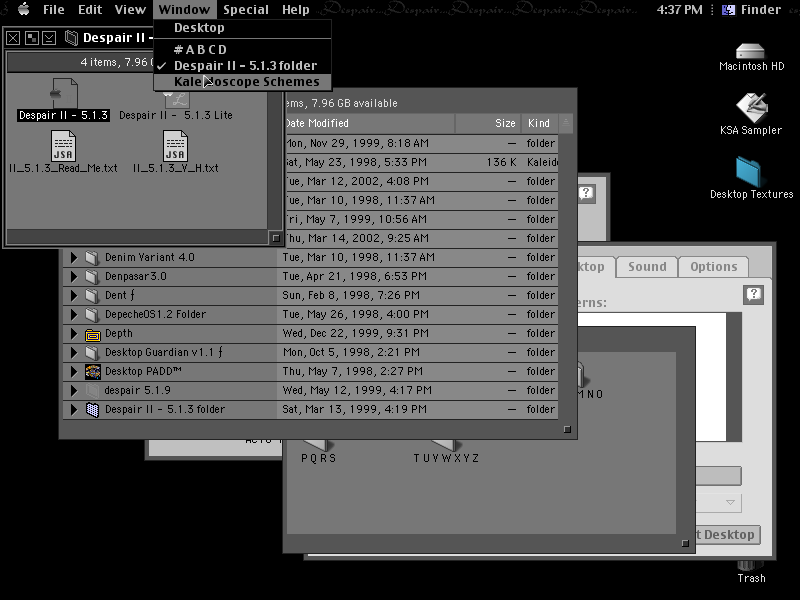
Task: Sort list by Size column header
Action: pos(488,123)
